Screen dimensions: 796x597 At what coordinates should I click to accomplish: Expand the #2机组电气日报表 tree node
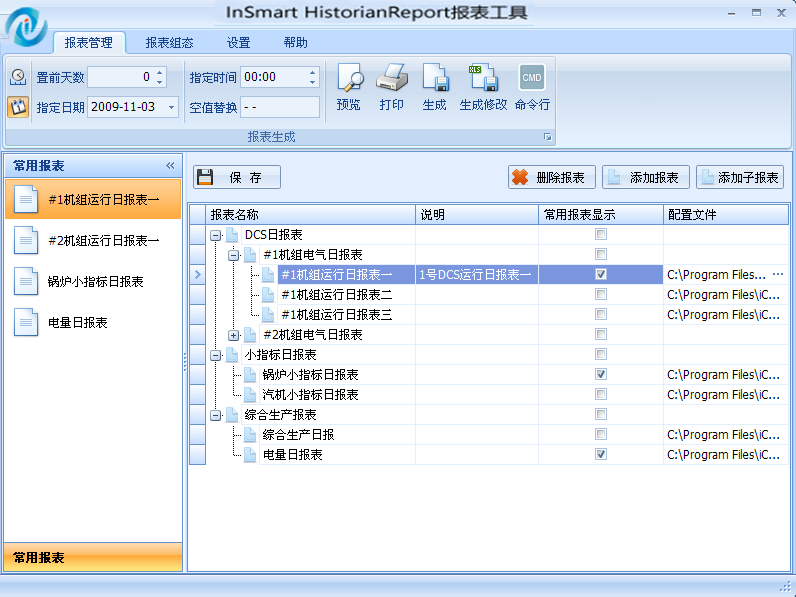[234, 335]
